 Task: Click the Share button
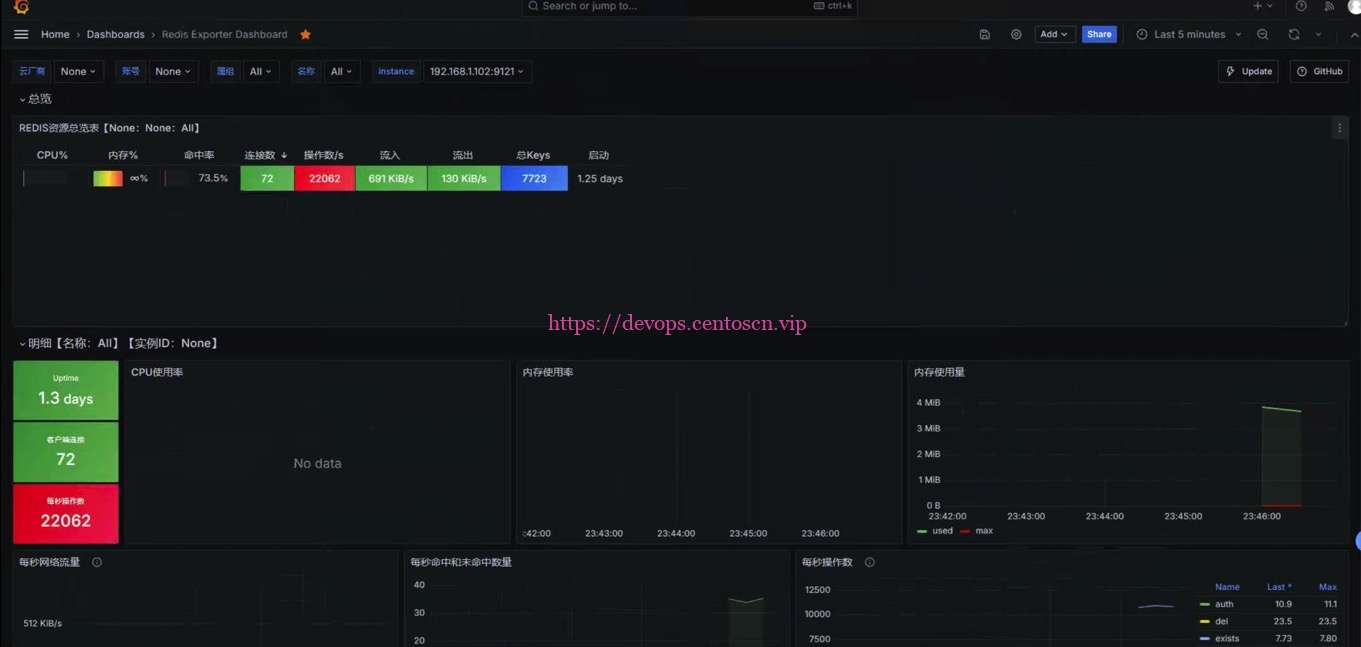coord(1098,33)
